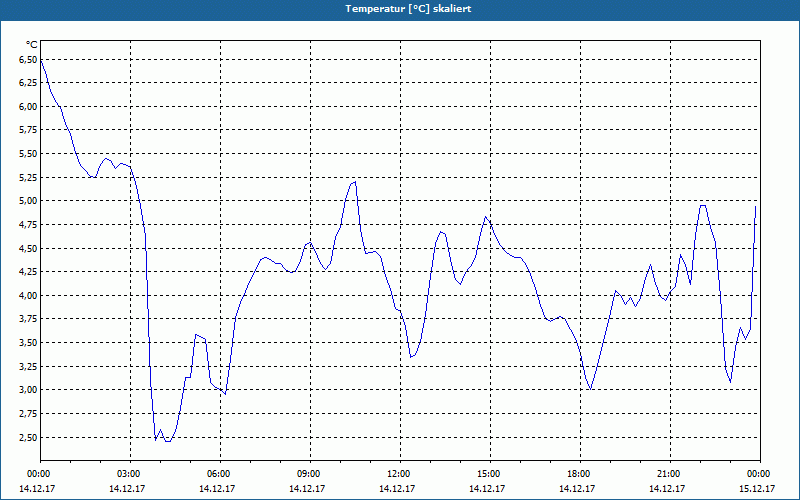The height and width of the screenshot is (500, 800).
Task: Click the 03:00 time axis label
Action: pyautogui.click(x=131, y=474)
